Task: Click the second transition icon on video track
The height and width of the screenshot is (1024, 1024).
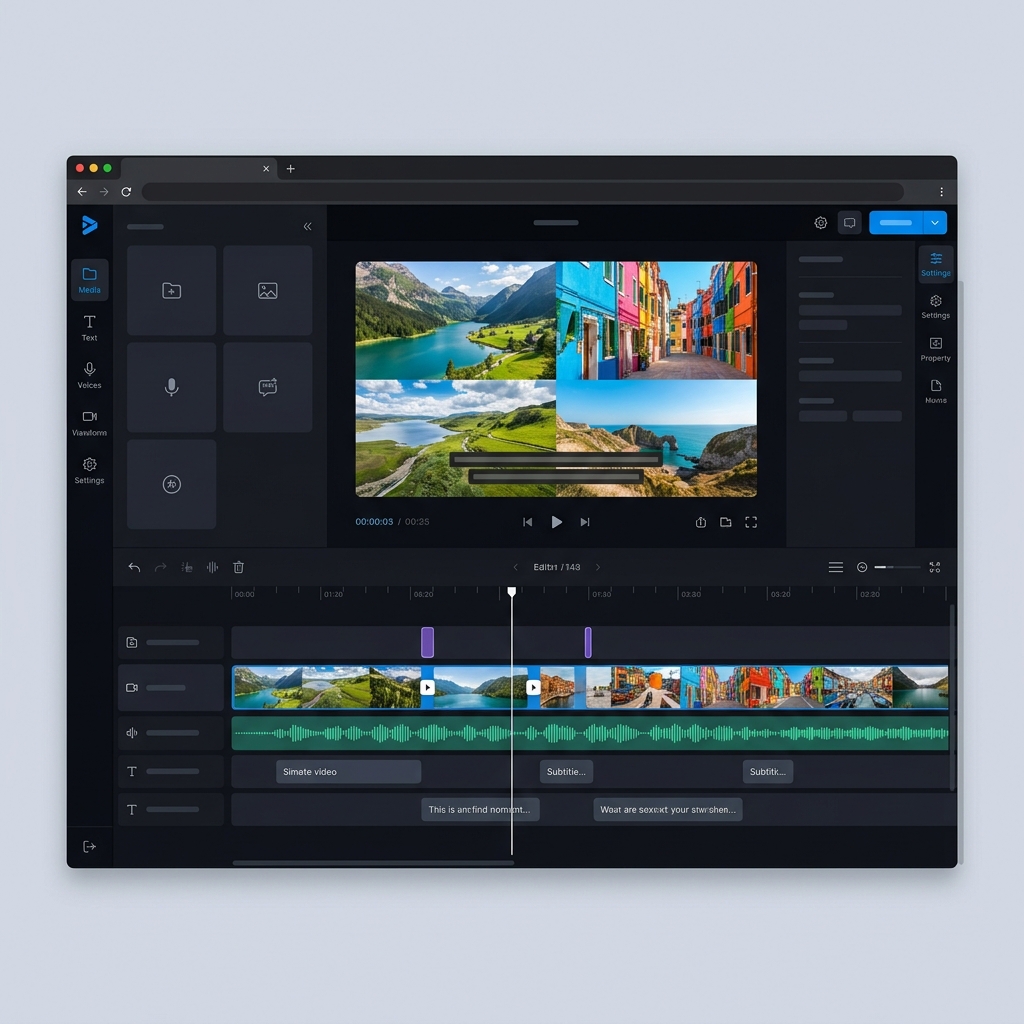Action: tap(533, 687)
